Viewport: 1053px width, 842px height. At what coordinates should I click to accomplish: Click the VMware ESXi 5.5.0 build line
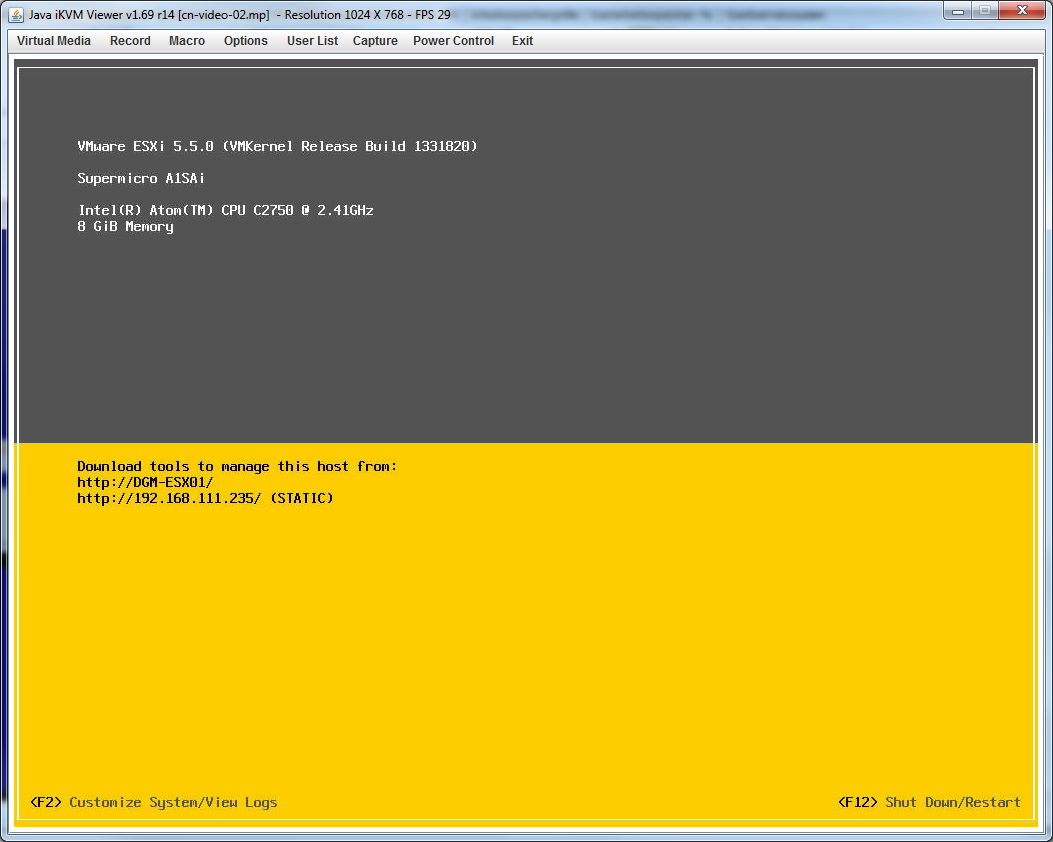(277, 146)
